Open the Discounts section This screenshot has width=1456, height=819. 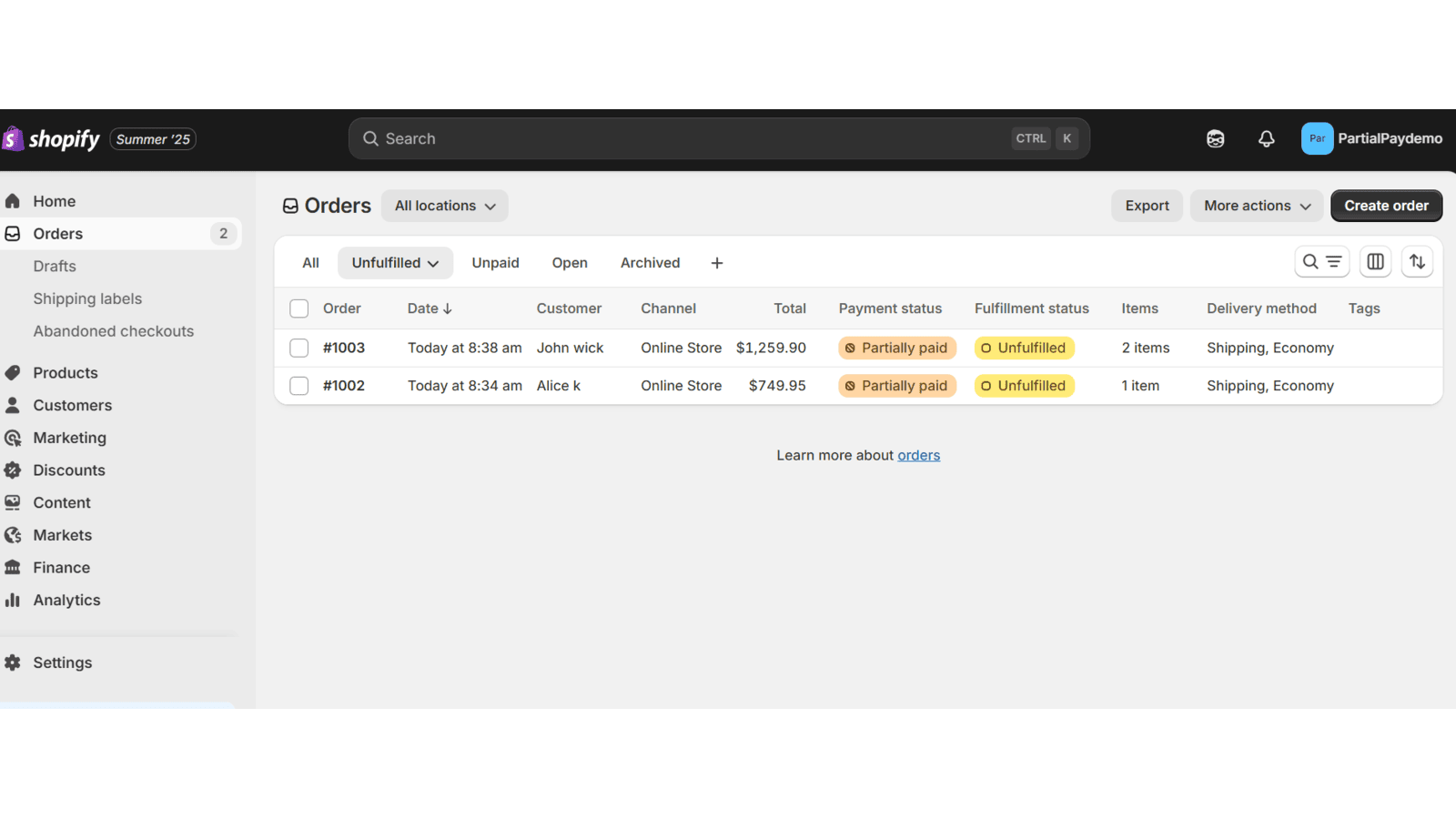coord(68,470)
